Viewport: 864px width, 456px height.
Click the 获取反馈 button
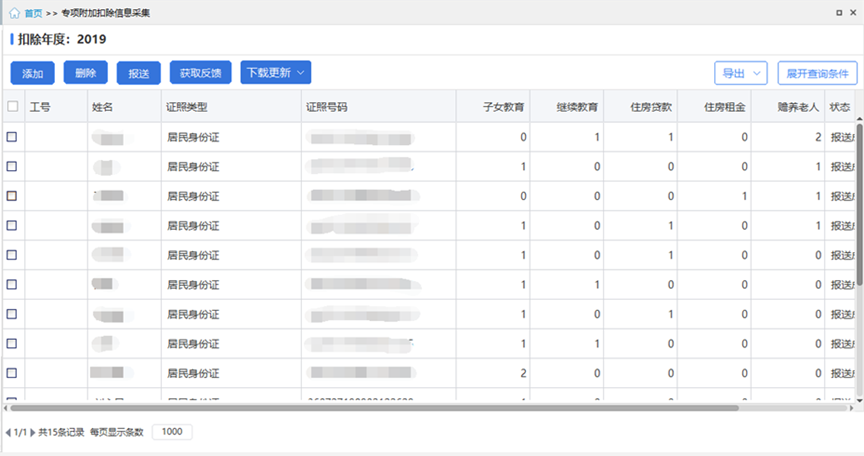pos(201,73)
